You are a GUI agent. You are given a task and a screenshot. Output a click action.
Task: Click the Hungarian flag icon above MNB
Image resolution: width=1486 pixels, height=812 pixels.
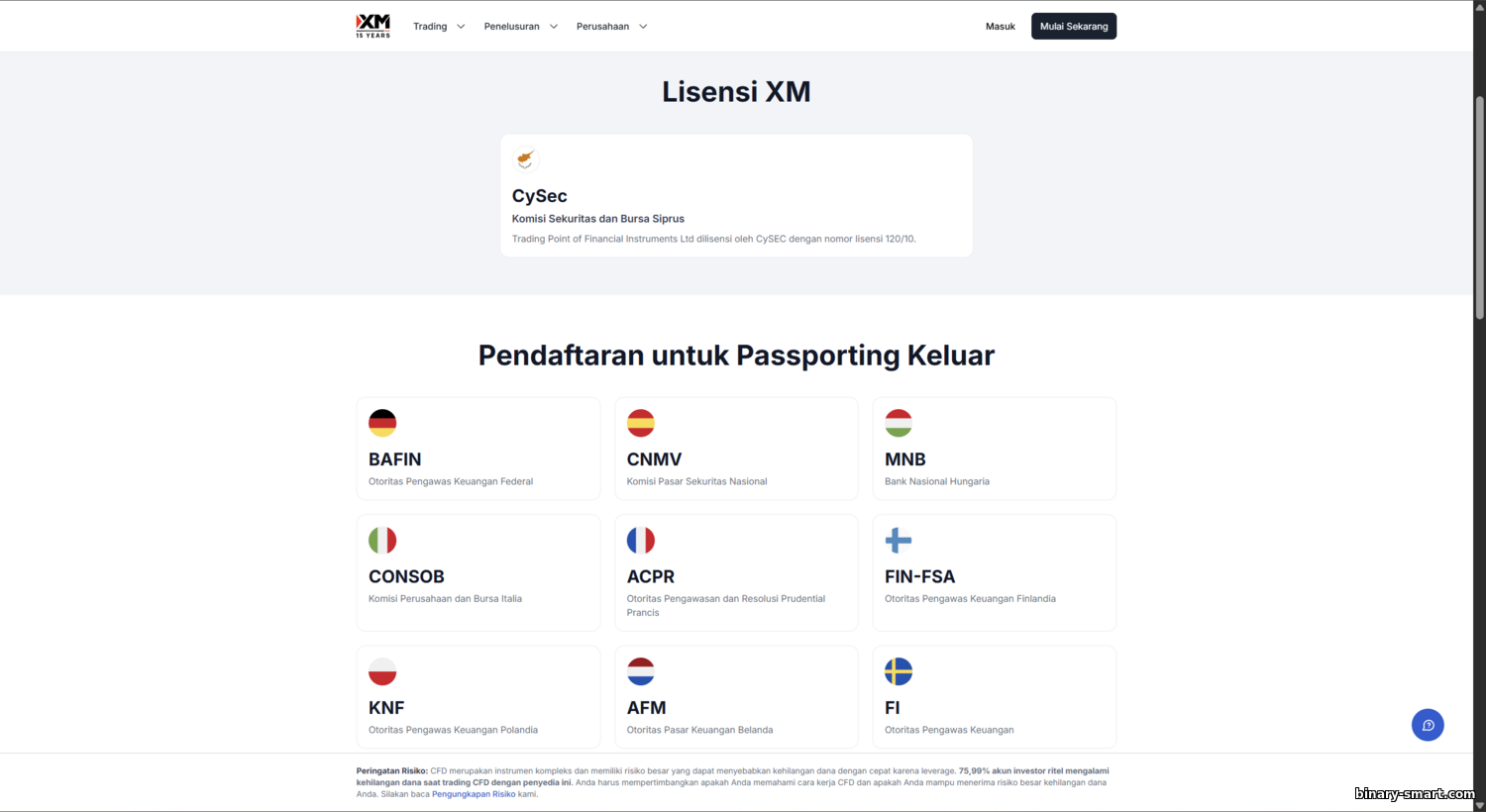click(899, 423)
